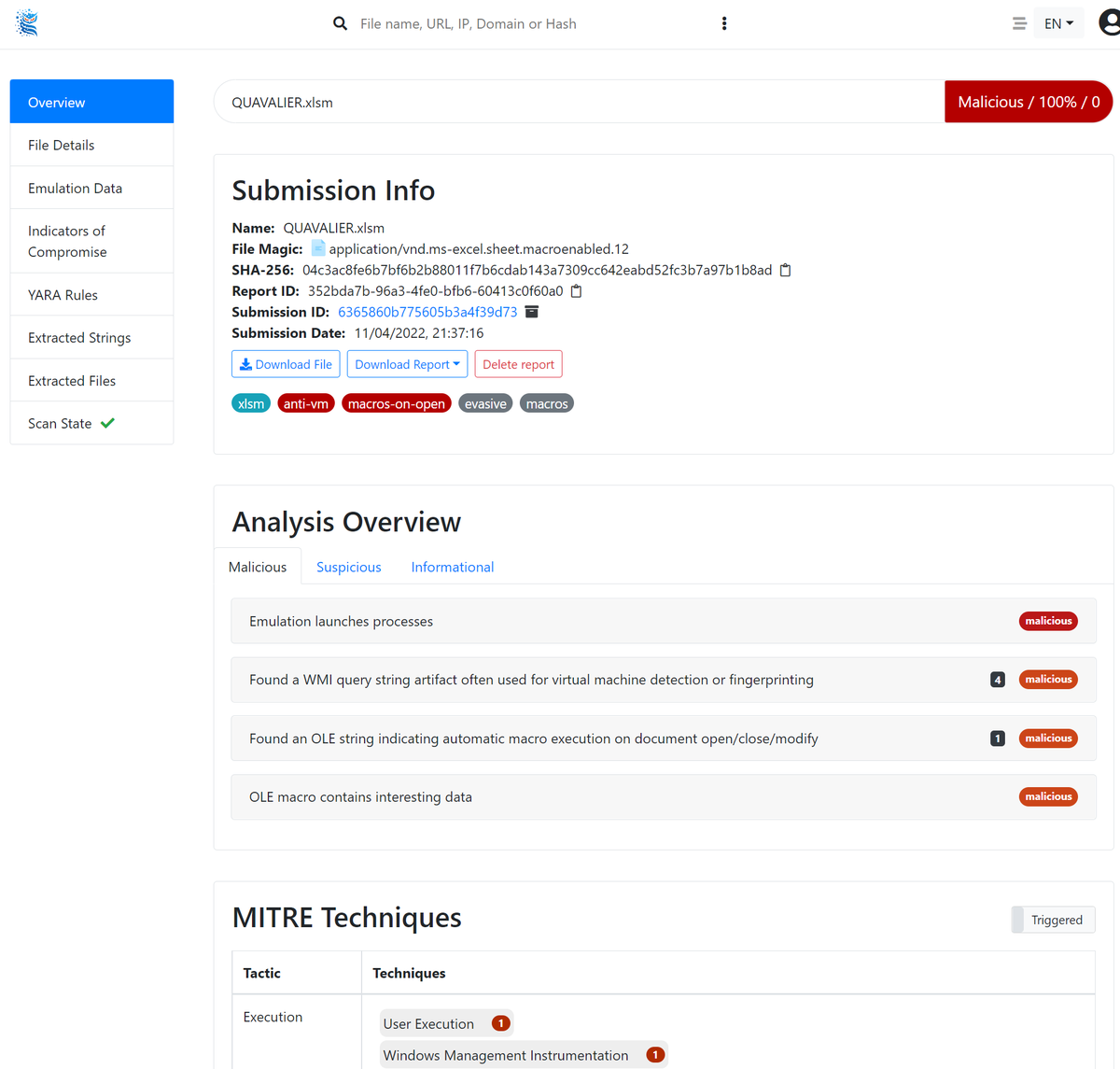The image size is (1120, 1069).
Task: Click the archive icon beside Submission ID
Action: [532, 312]
